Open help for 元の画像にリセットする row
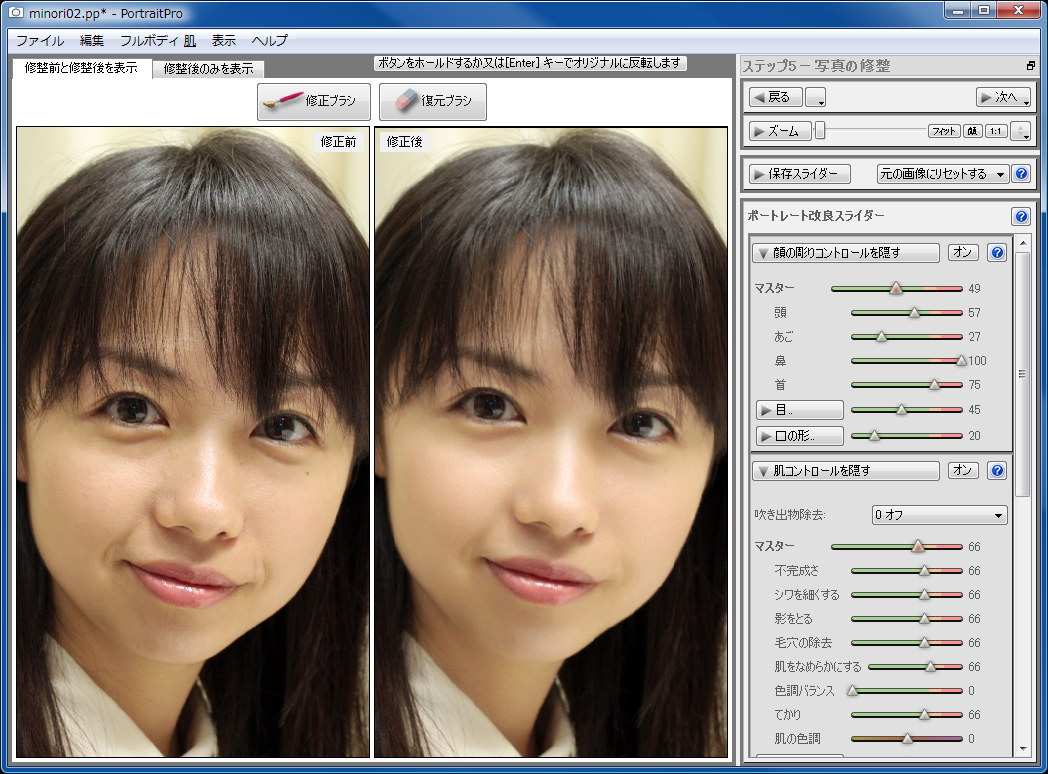 tap(1021, 174)
